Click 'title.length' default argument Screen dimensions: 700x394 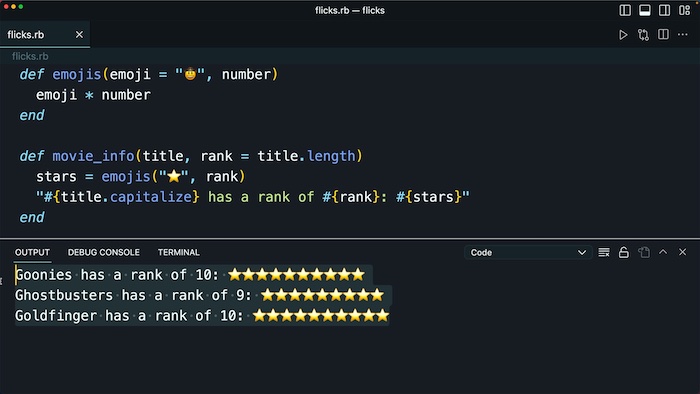(306, 156)
